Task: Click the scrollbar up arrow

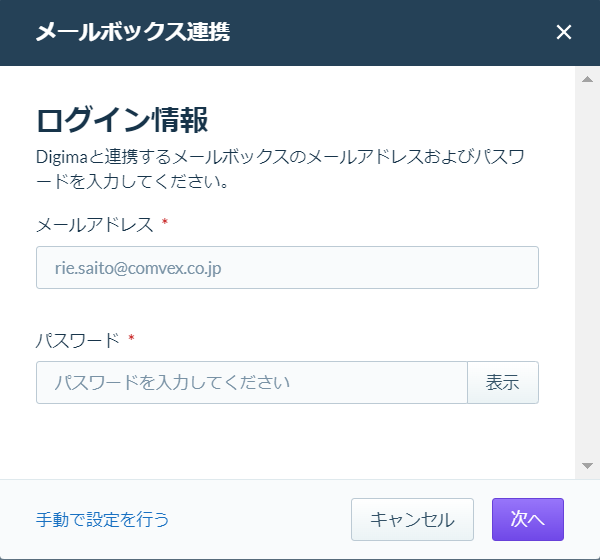Action: pos(587,79)
